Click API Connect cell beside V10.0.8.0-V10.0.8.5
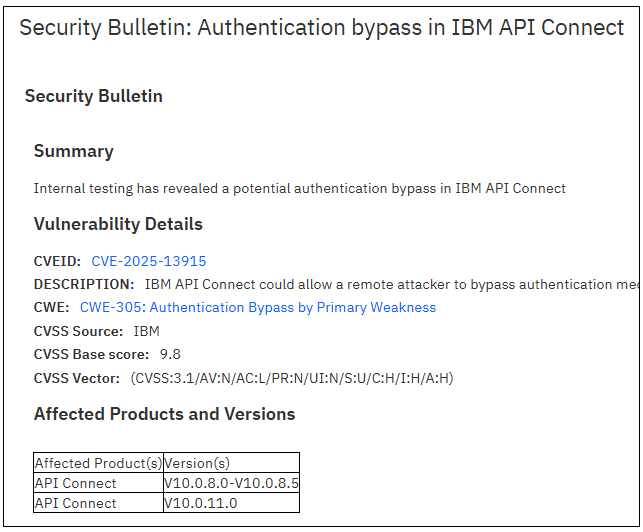This screenshot has height=532, width=643. coord(76,483)
